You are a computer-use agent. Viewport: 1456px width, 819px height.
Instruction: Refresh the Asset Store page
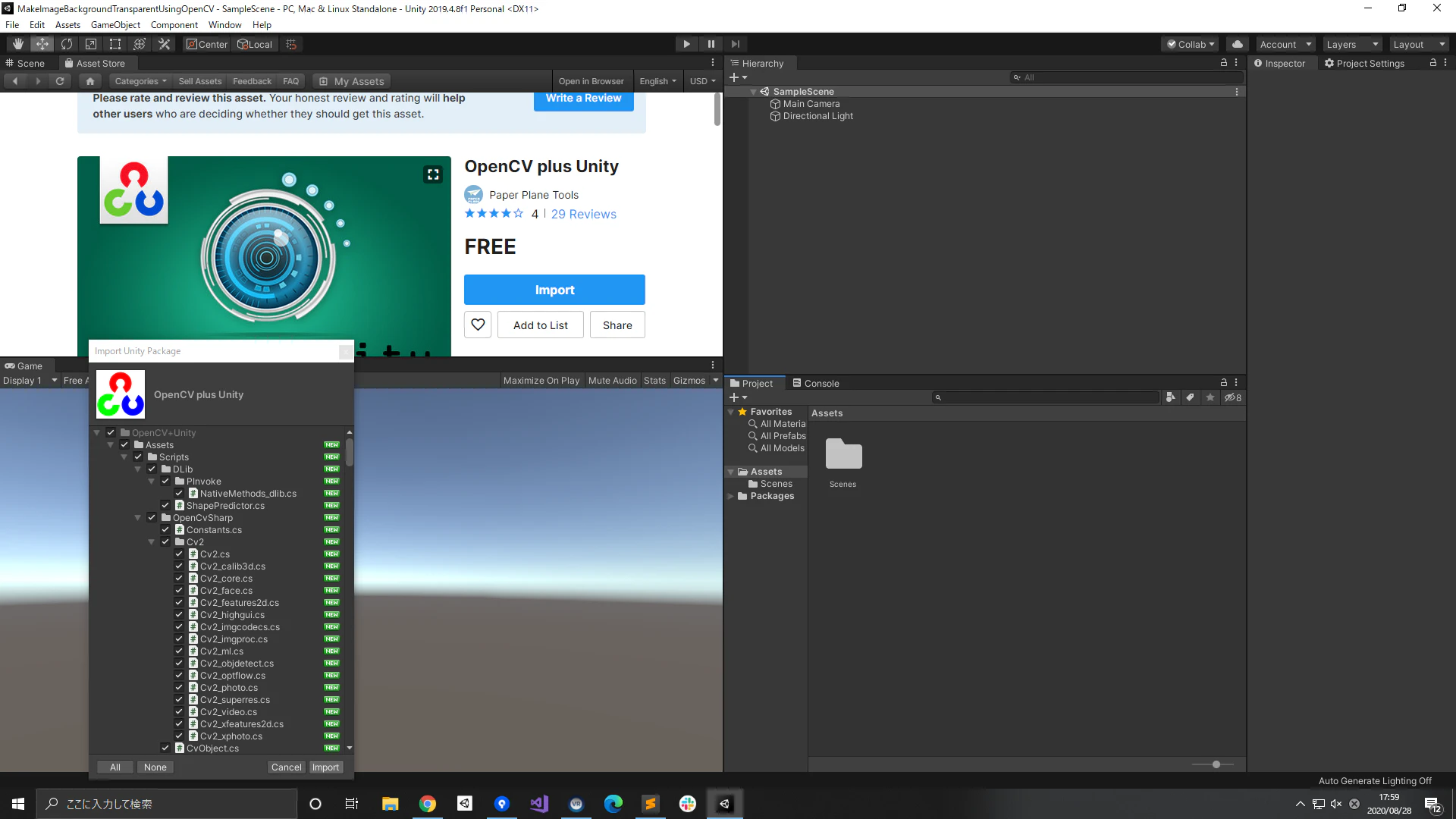(x=60, y=81)
